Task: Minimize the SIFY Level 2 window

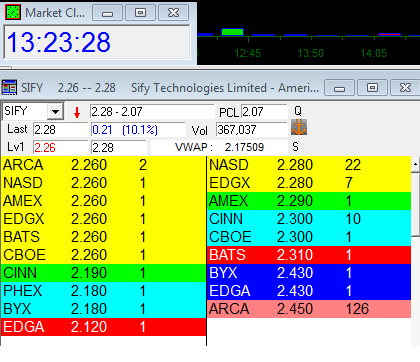Action: pos(339,88)
